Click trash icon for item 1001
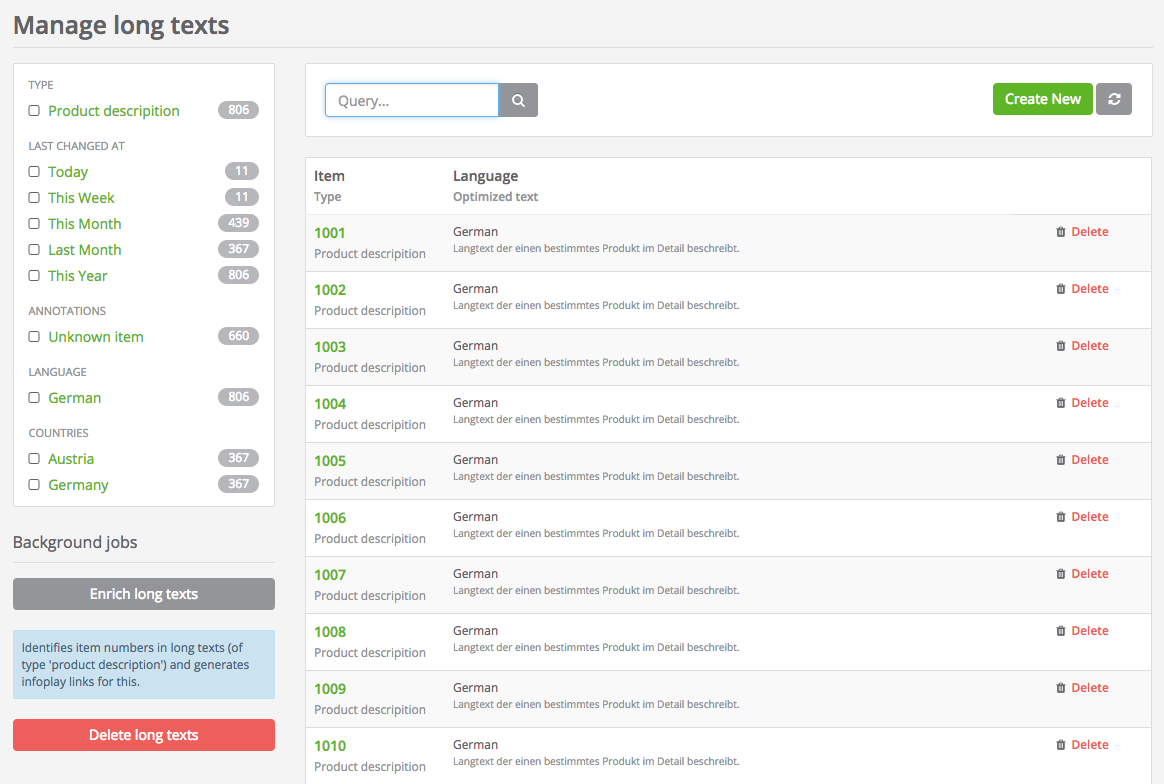Viewport: 1164px width, 784px height. point(1061,232)
